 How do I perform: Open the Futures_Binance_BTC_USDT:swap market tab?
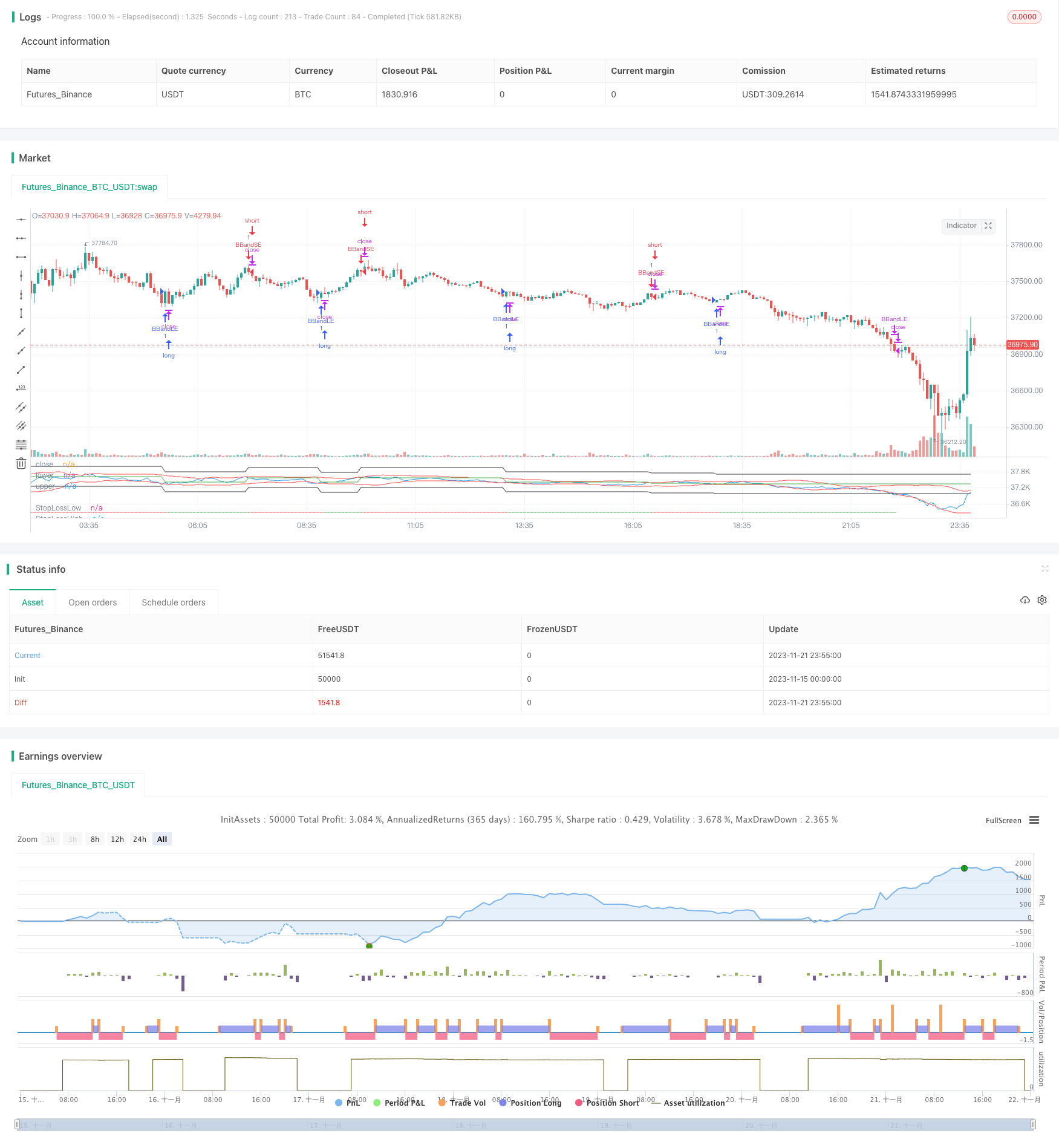[x=90, y=187]
